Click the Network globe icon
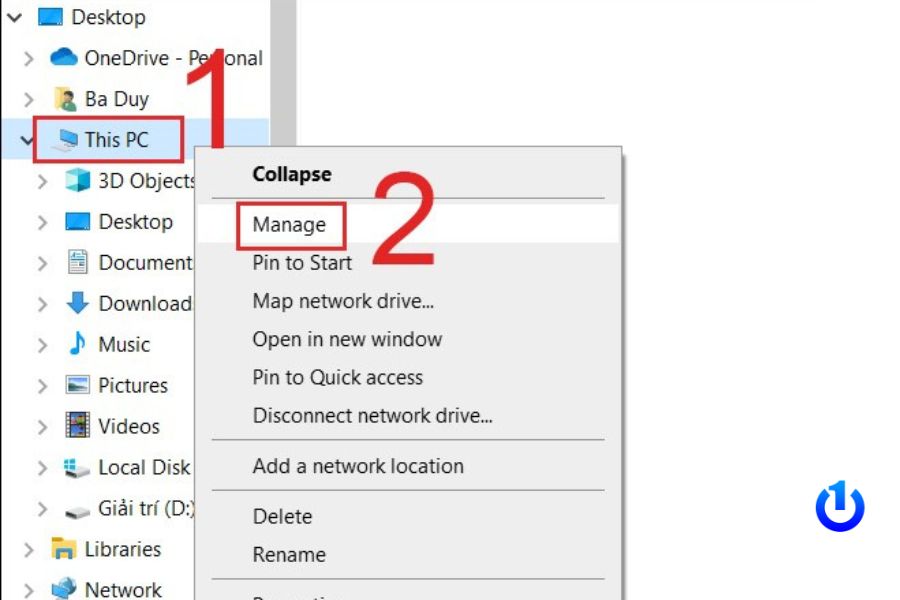The image size is (900, 600). tap(64, 589)
